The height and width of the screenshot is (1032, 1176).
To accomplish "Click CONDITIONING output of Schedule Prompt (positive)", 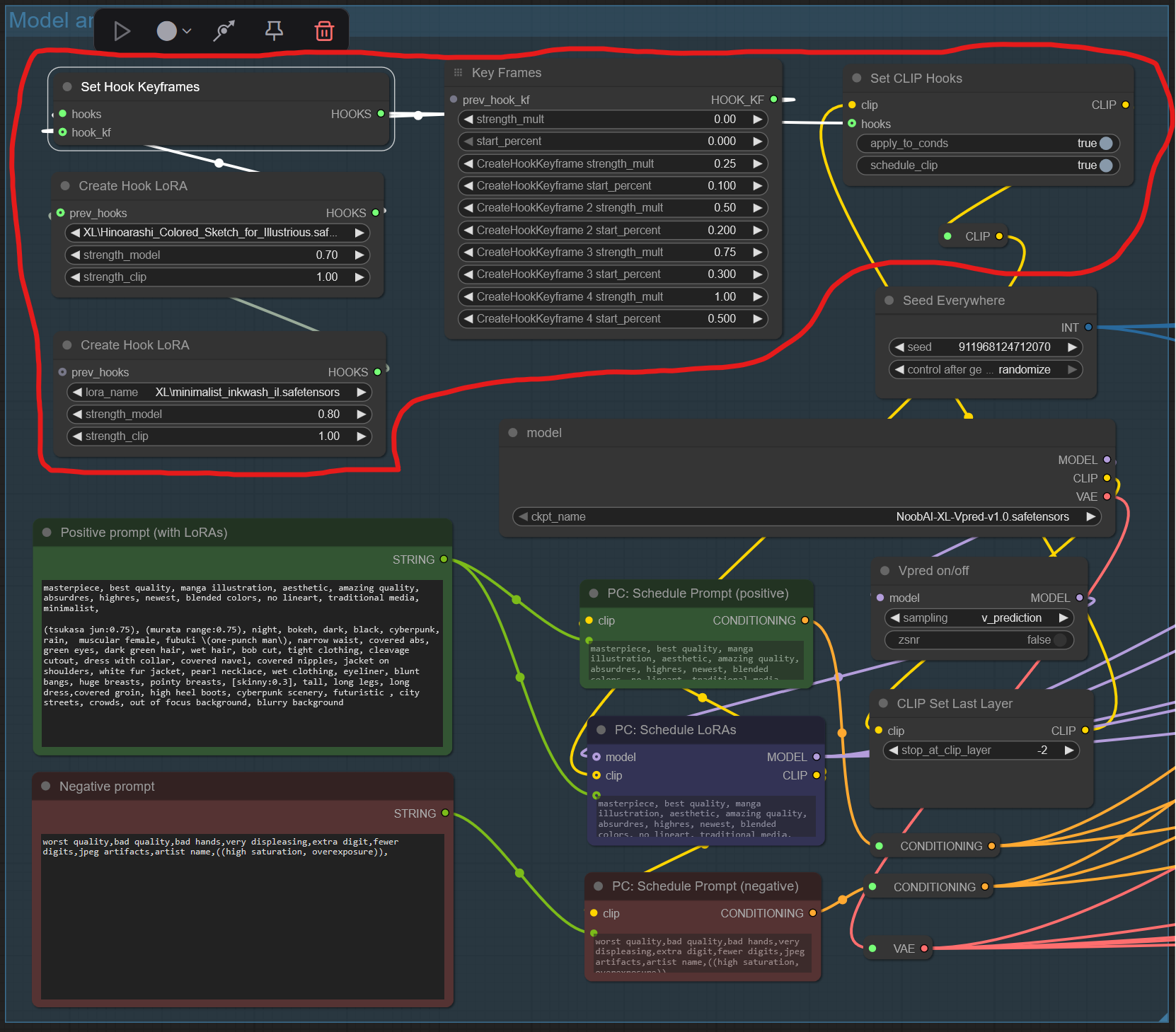I will pyautogui.click(x=805, y=620).
